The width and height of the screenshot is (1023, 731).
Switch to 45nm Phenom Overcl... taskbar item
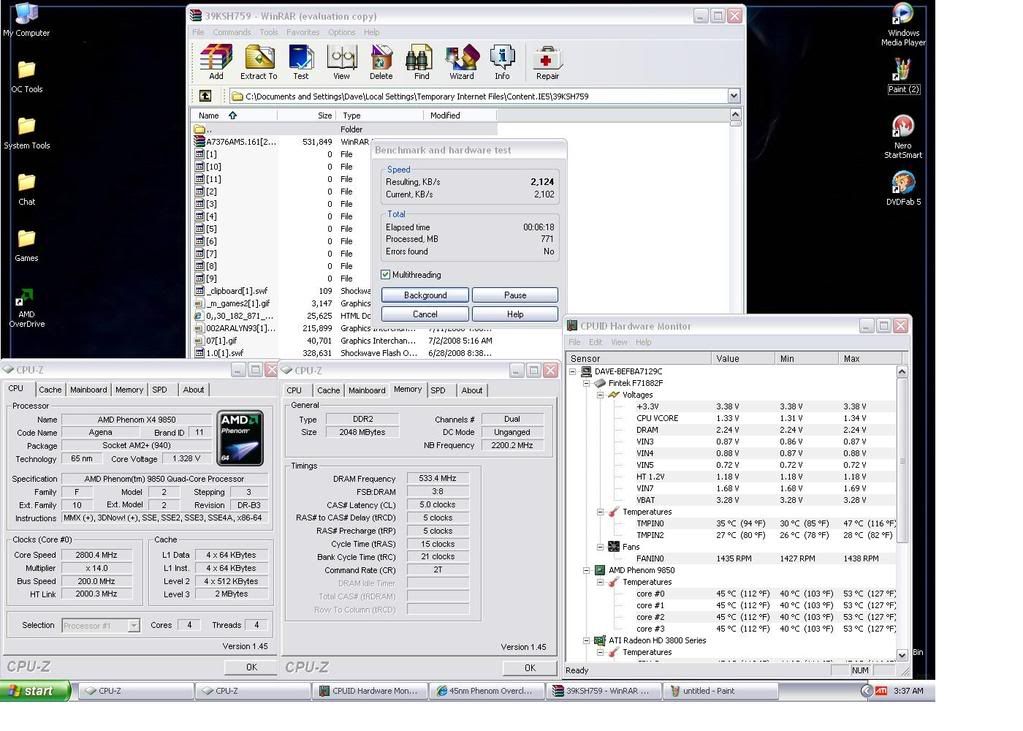487,691
